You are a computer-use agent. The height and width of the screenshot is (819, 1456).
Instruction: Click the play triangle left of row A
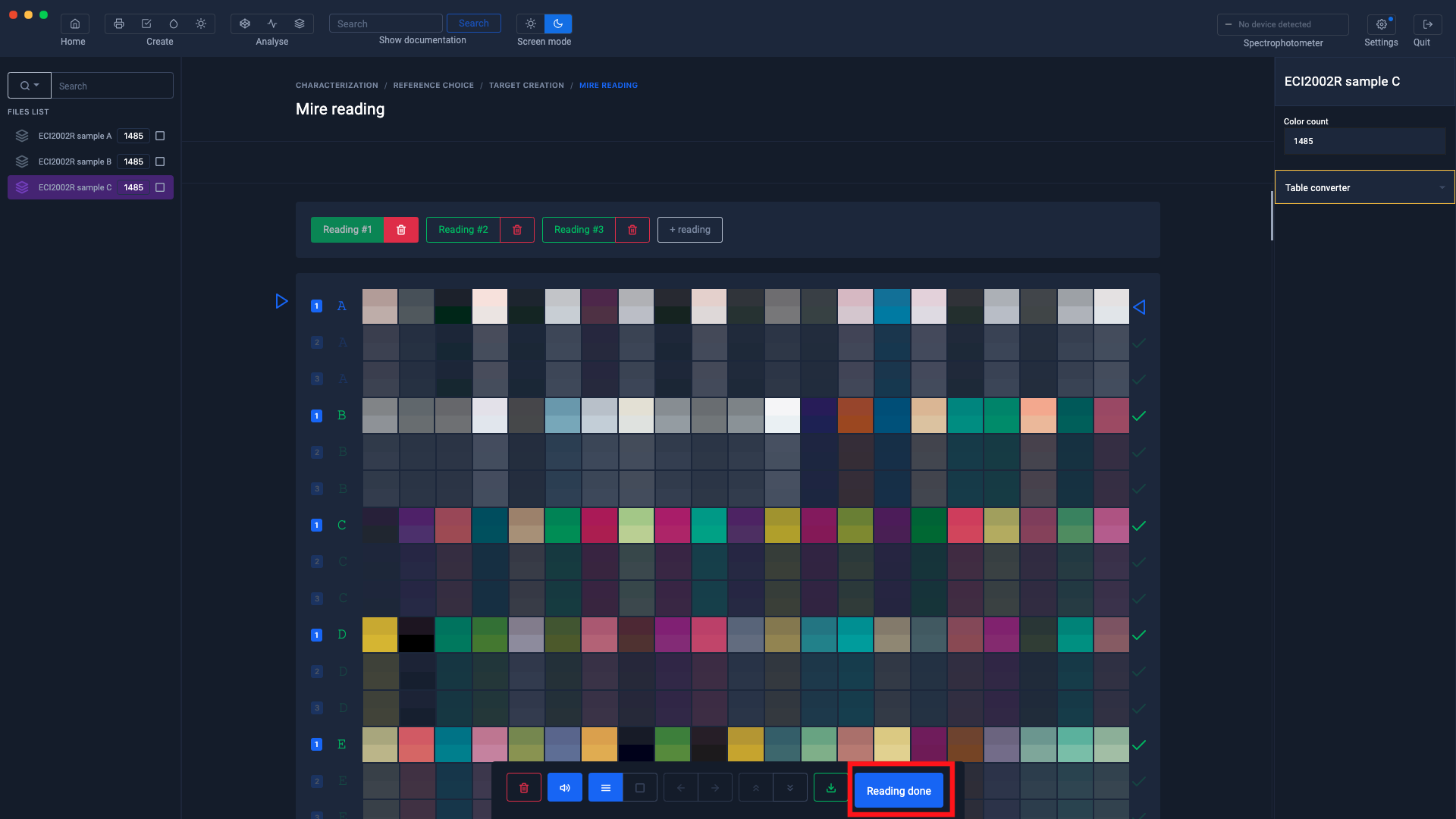pos(281,302)
